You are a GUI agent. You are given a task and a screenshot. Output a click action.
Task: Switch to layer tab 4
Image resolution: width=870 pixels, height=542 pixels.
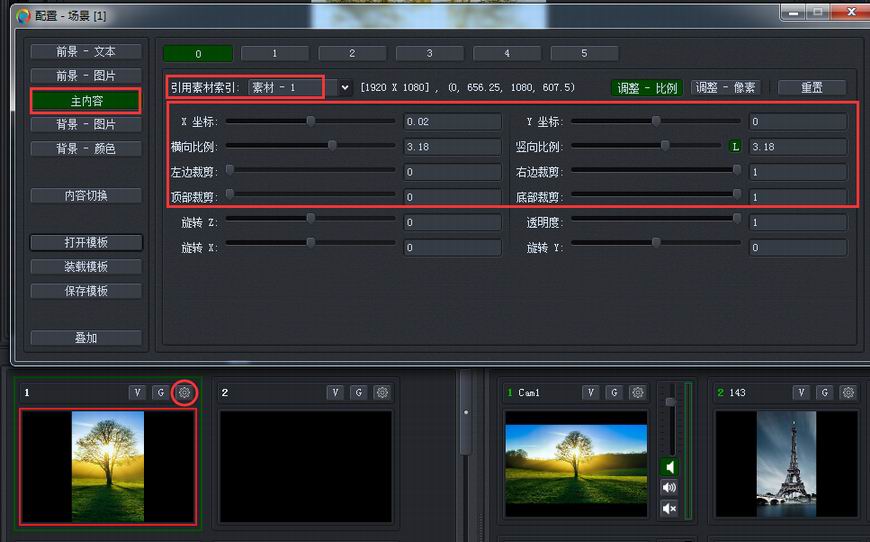point(507,54)
